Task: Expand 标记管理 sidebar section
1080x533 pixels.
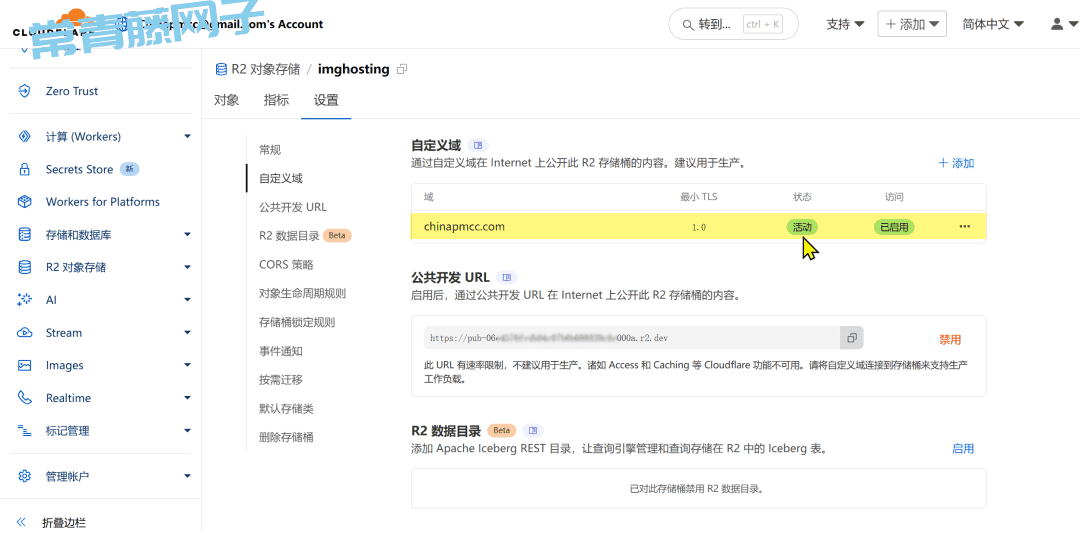Action: [187, 431]
